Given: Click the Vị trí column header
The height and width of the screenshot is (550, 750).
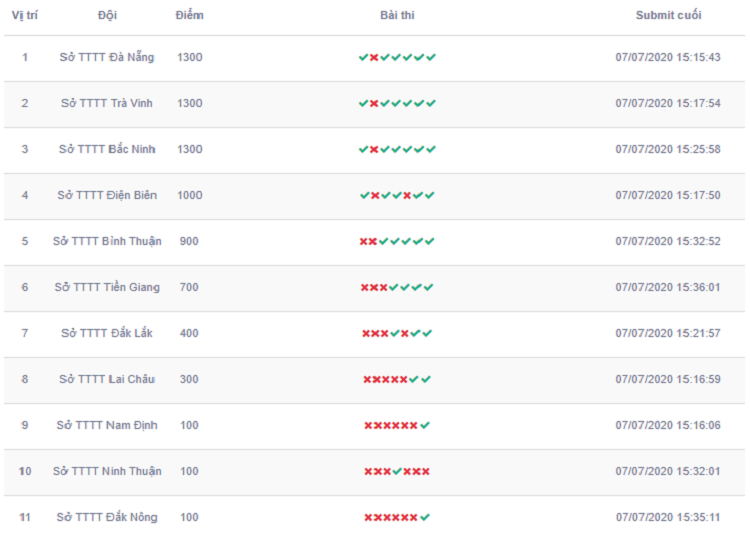Looking at the screenshot, I should (24, 15).
